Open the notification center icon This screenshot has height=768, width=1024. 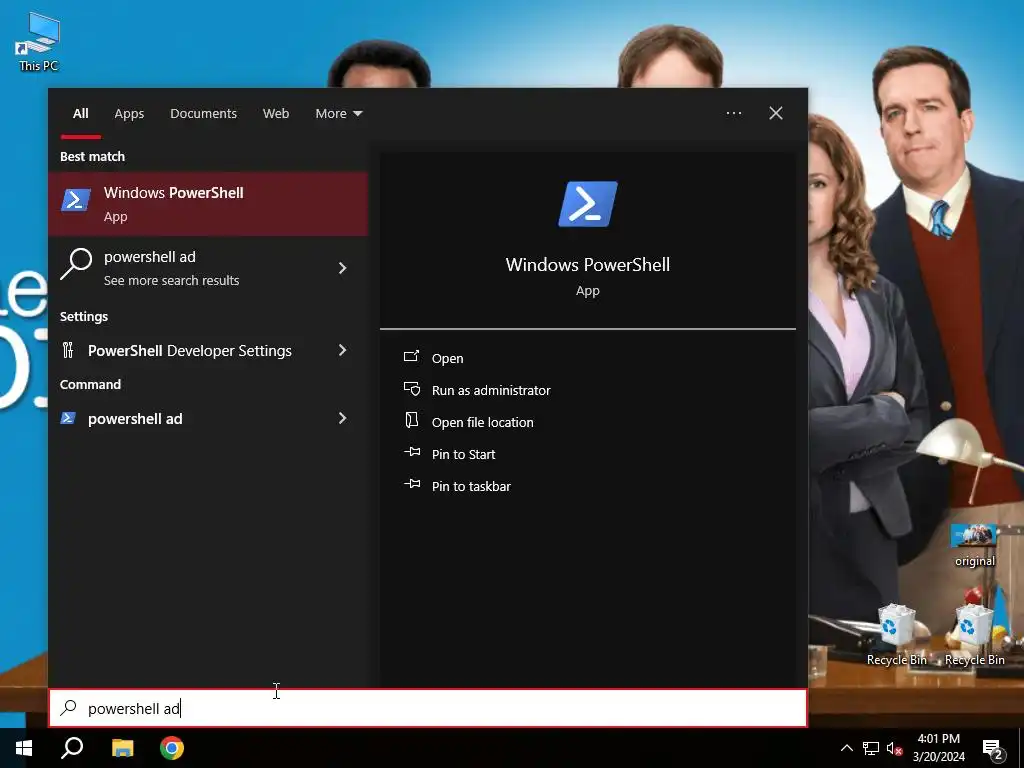tap(993, 748)
